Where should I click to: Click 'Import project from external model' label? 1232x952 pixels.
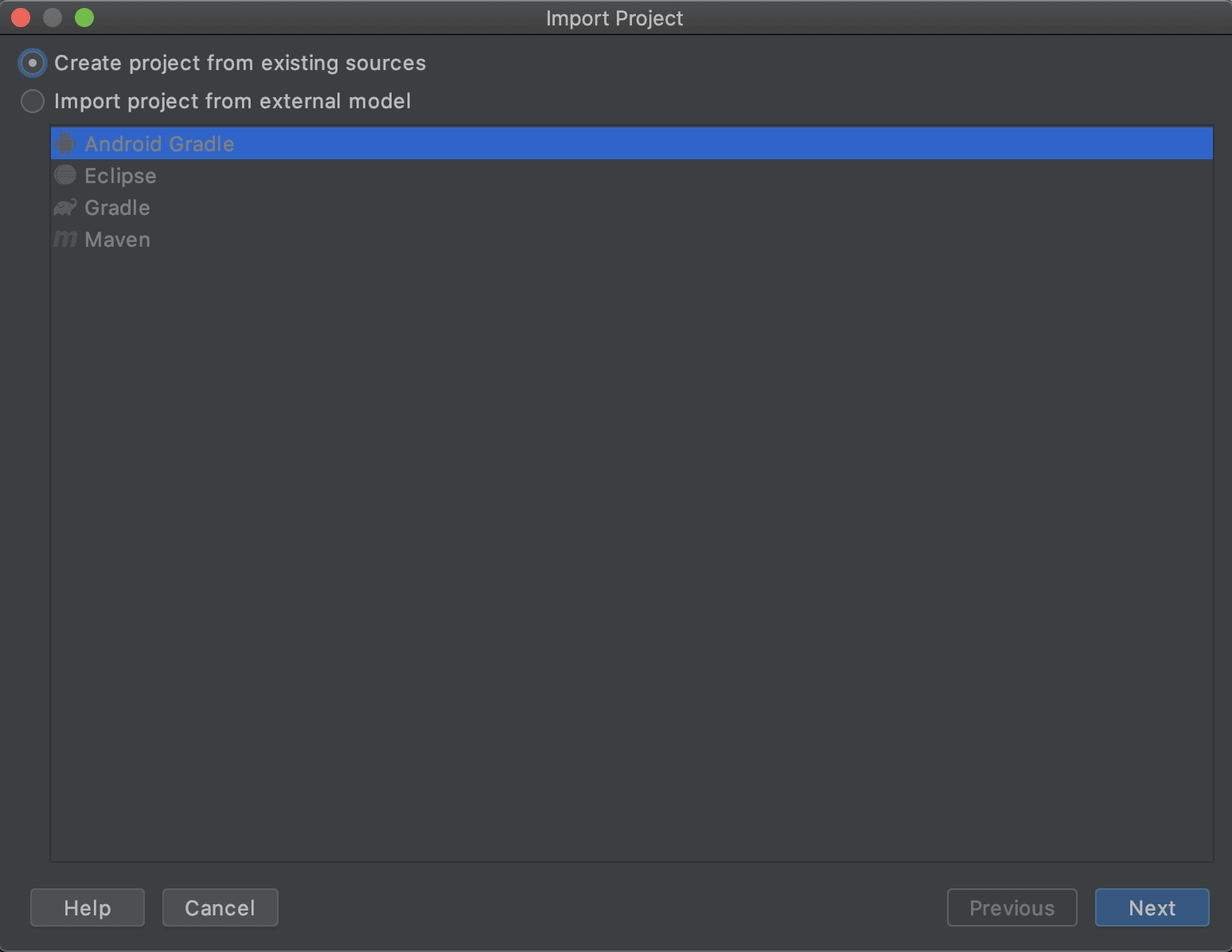click(232, 101)
